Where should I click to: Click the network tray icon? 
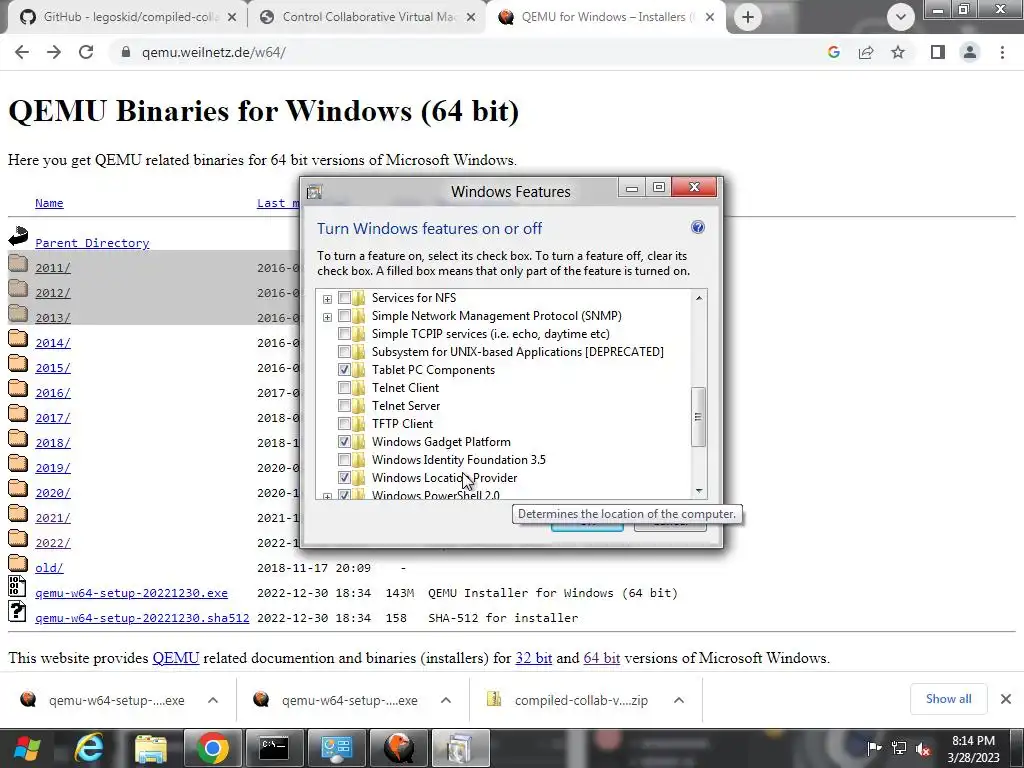pyautogui.click(x=899, y=748)
